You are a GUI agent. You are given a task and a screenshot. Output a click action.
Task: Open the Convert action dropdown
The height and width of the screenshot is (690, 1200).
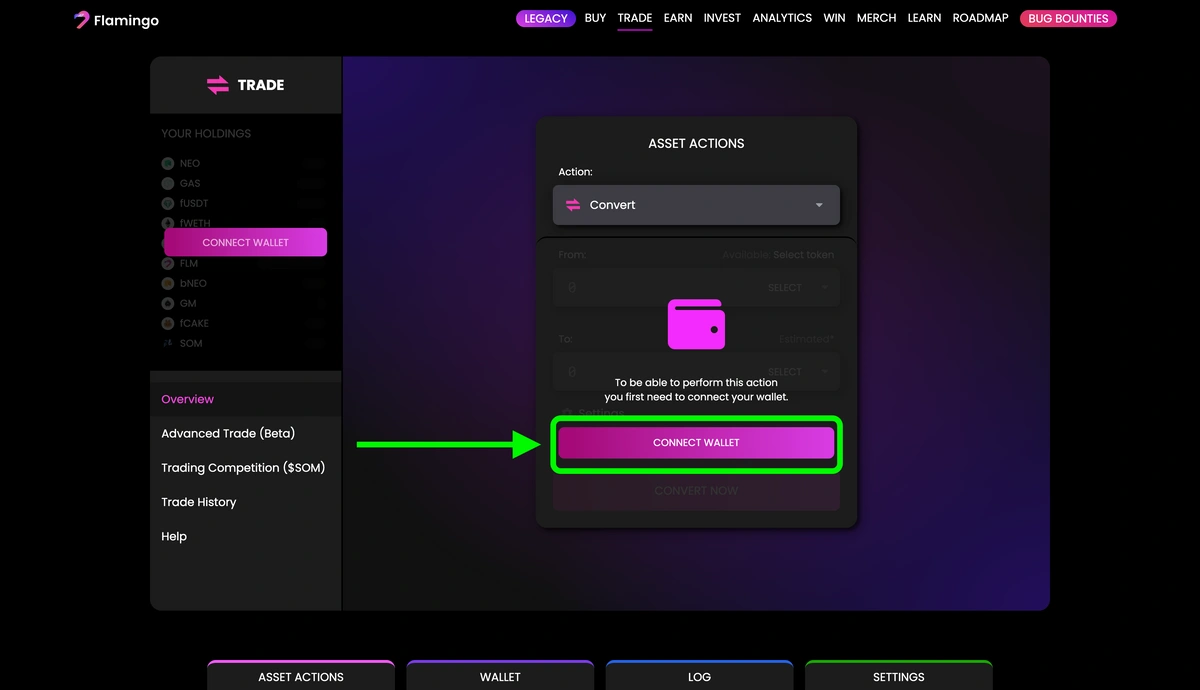point(696,204)
